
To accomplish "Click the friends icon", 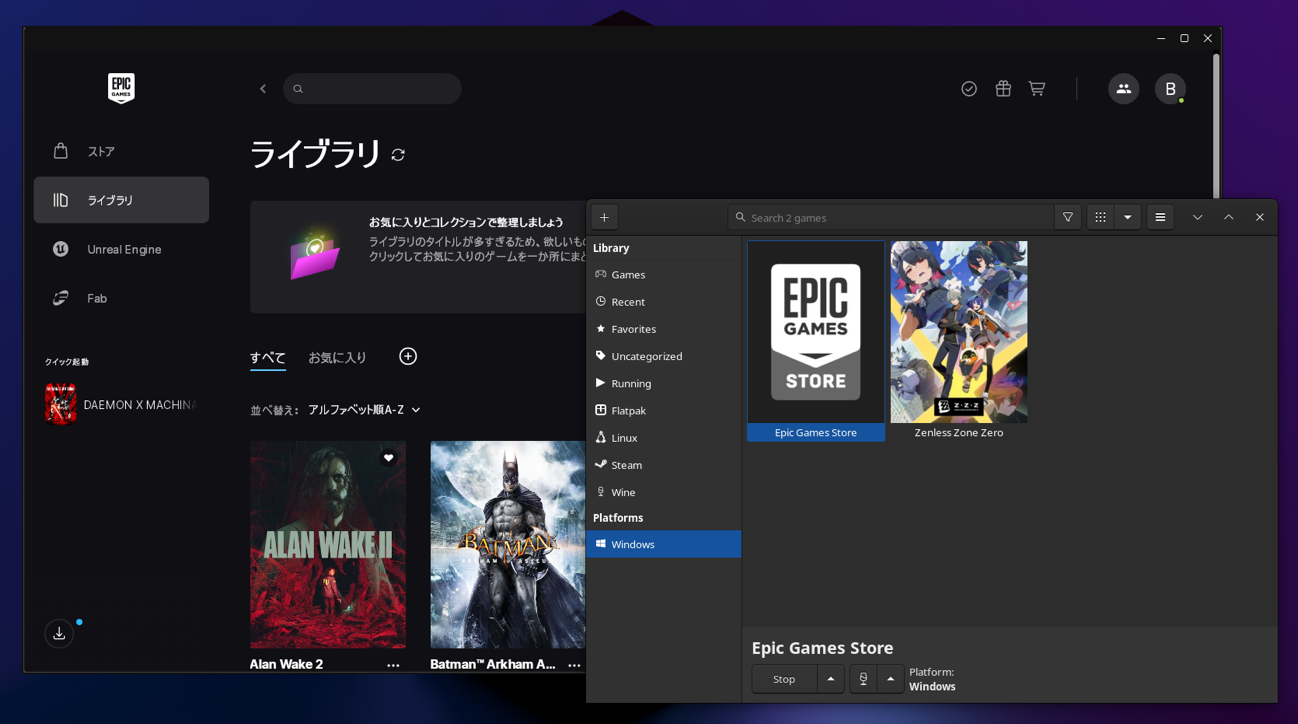I will click(x=1123, y=88).
